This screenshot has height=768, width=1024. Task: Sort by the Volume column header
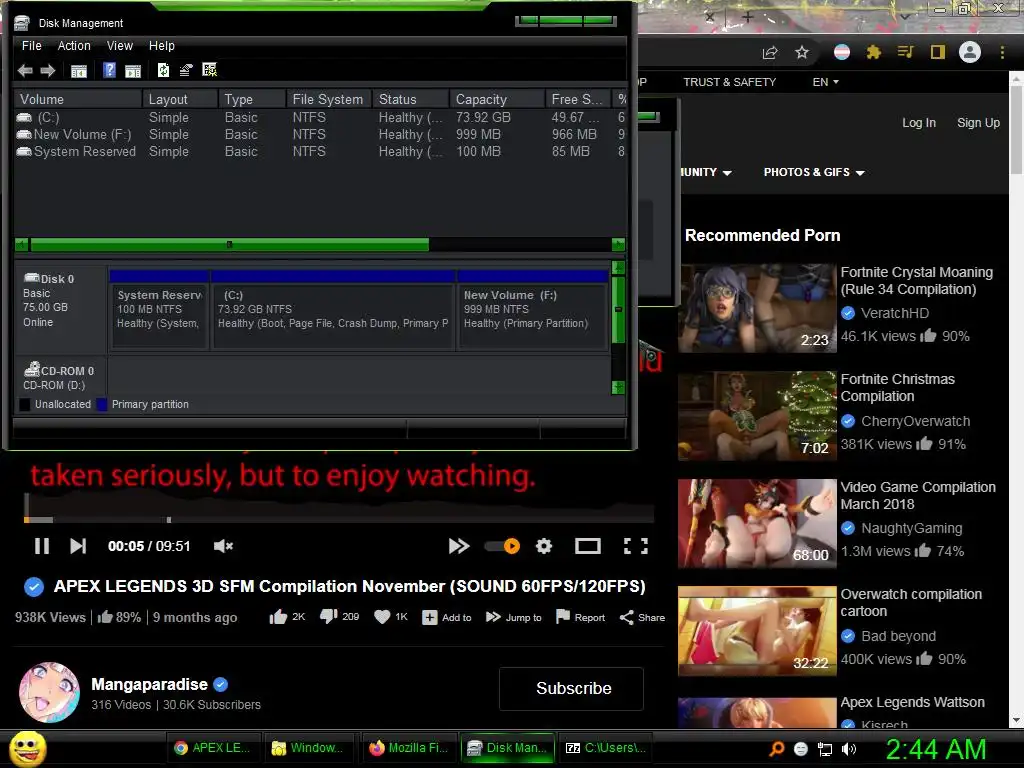click(78, 99)
